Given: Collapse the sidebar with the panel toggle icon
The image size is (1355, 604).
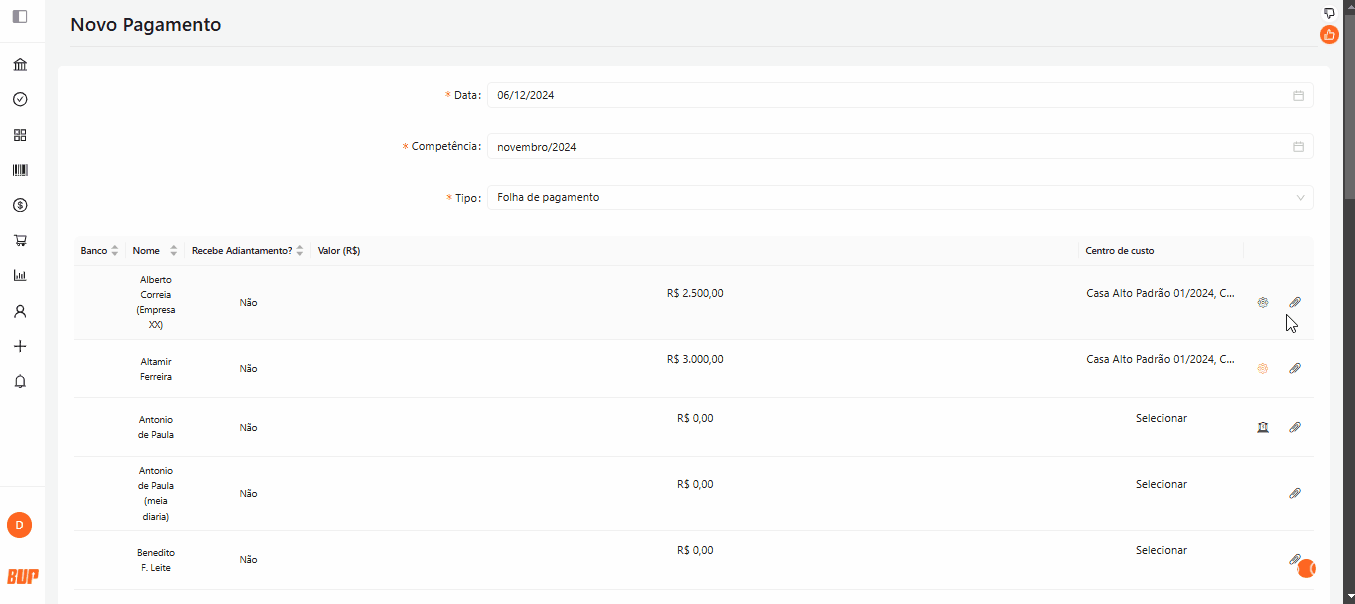Looking at the screenshot, I should pyautogui.click(x=20, y=16).
